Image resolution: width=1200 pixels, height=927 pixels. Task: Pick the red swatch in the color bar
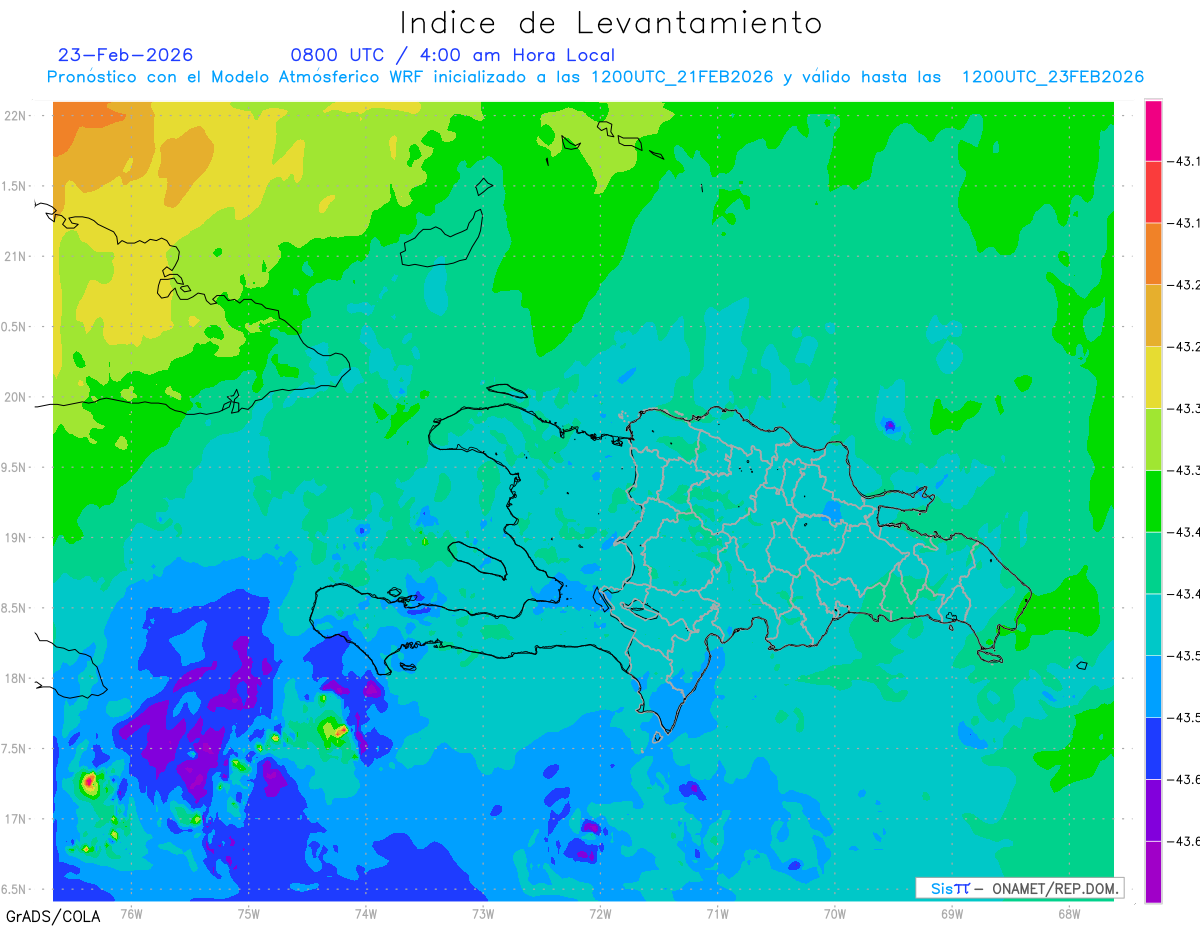1153,192
